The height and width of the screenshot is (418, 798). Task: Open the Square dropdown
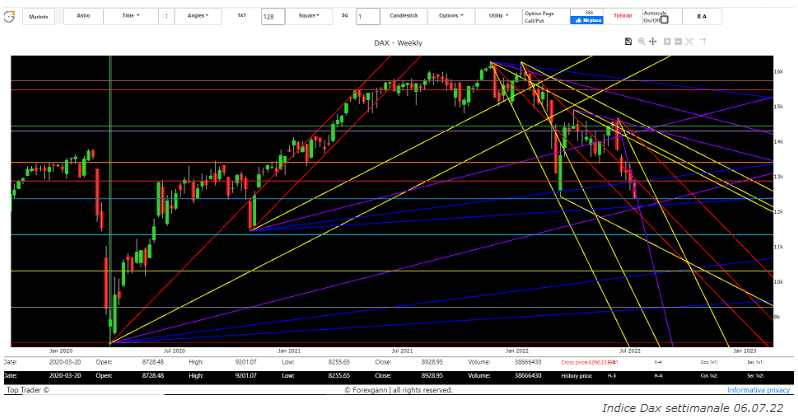click(x=307, y=17)
